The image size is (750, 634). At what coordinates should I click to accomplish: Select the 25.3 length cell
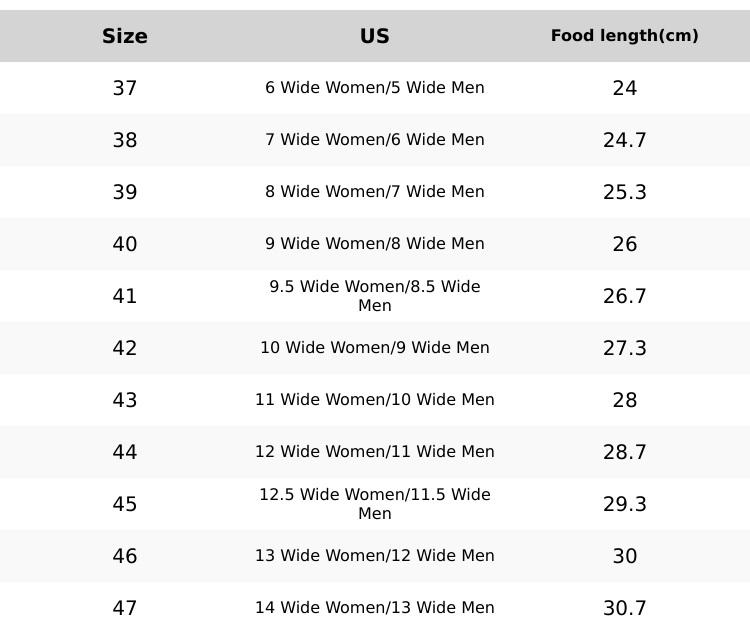point(624,192)
